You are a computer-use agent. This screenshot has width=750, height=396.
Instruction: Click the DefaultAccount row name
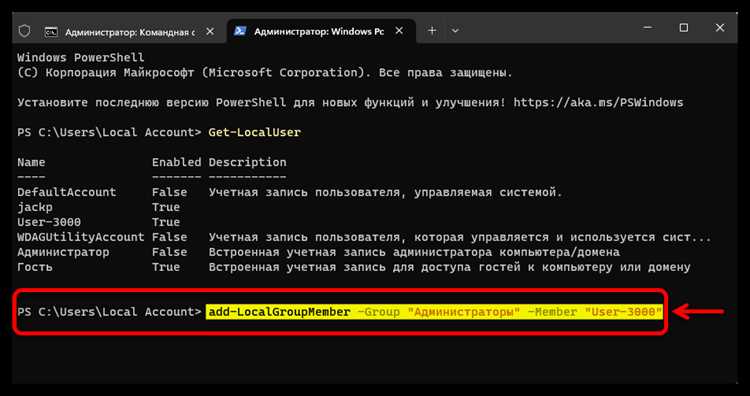(x=66, y=192)
